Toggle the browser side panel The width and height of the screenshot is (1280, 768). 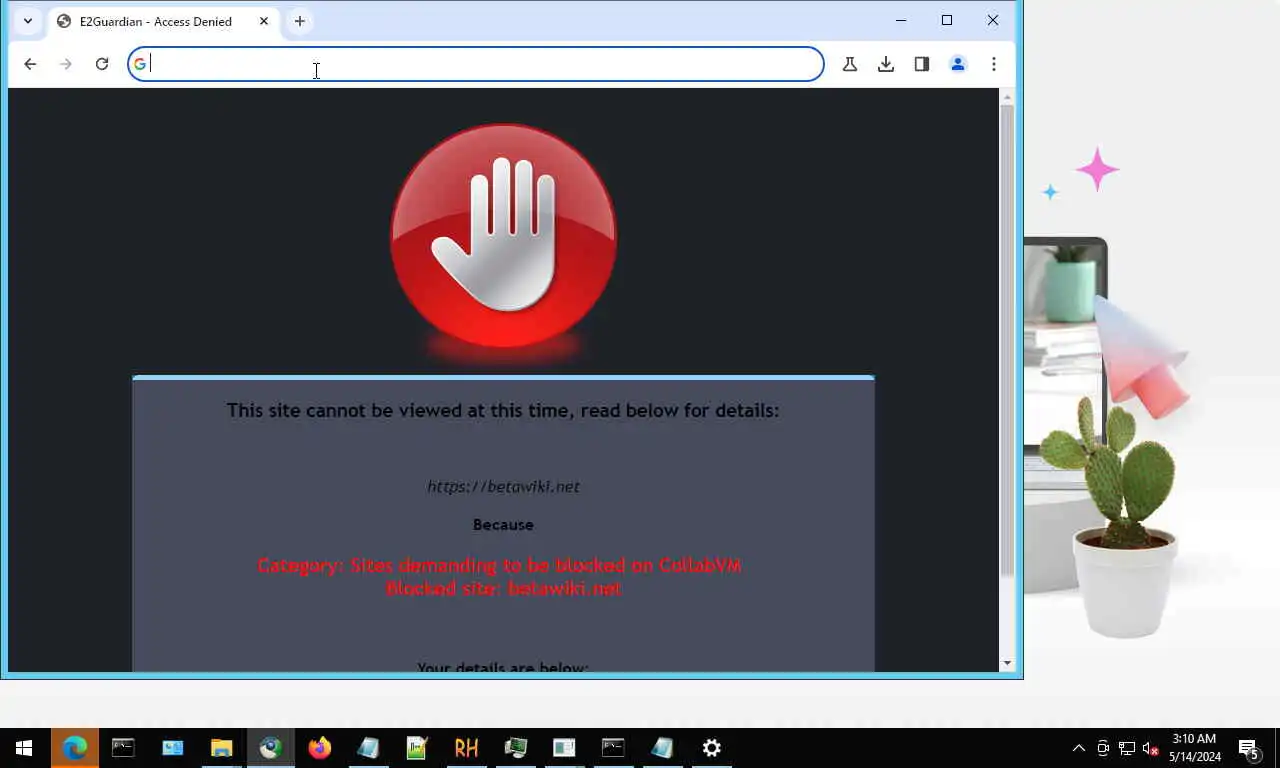click(922, 64)
